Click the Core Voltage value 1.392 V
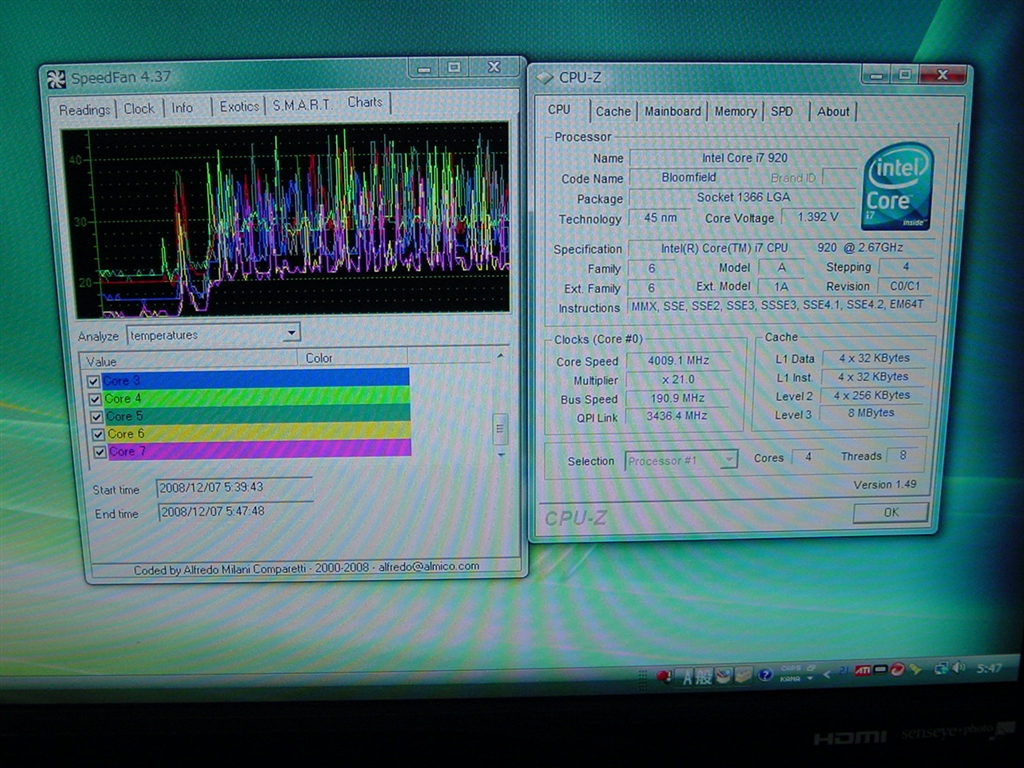 [x=818, y=217]
